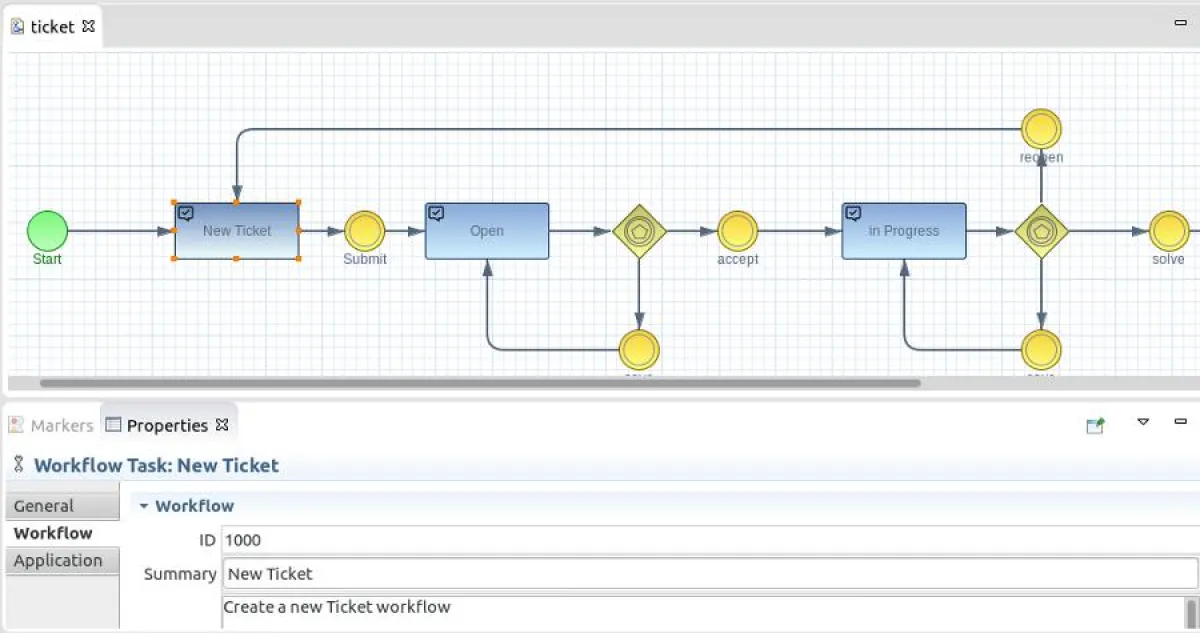Select the reopen event at the top right

coord(1041,129)
